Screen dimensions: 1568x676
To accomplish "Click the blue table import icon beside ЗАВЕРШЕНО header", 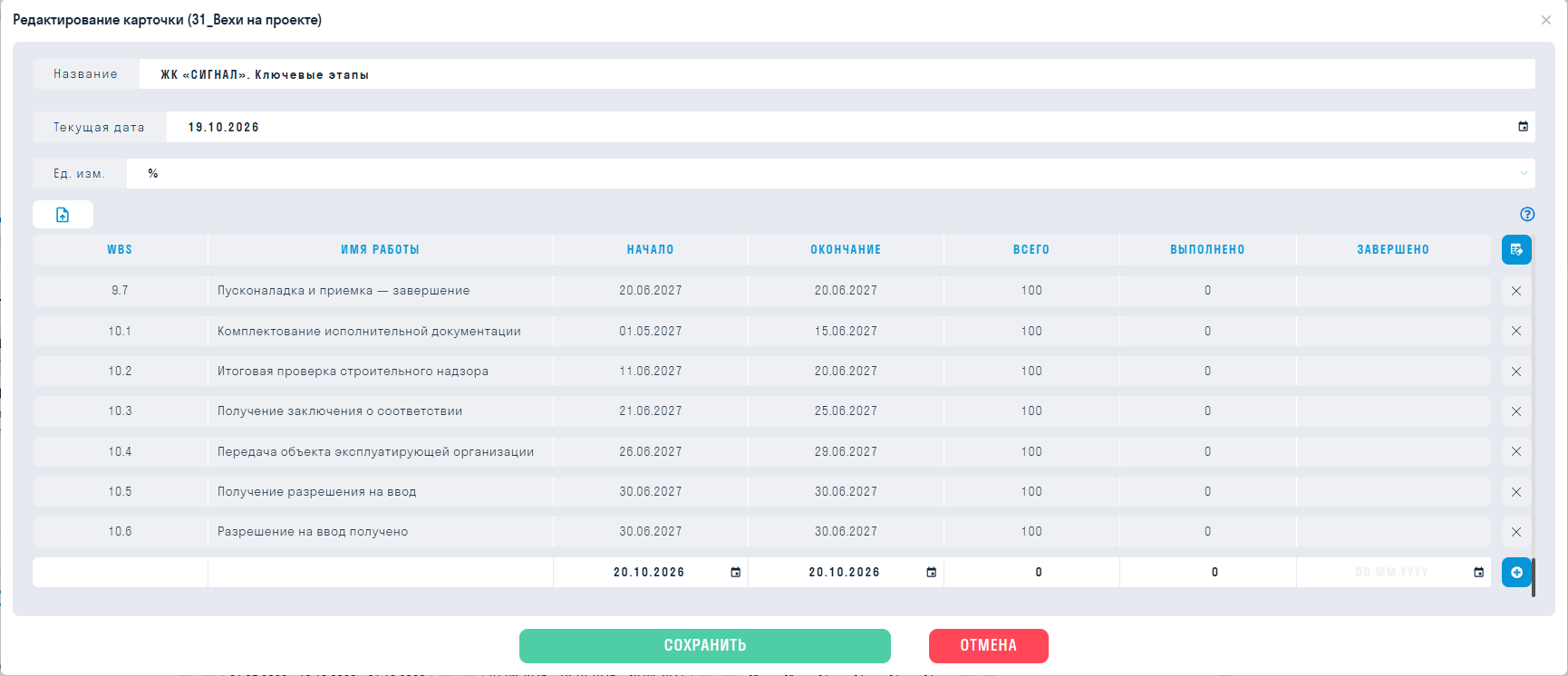I will (1516, 250).
